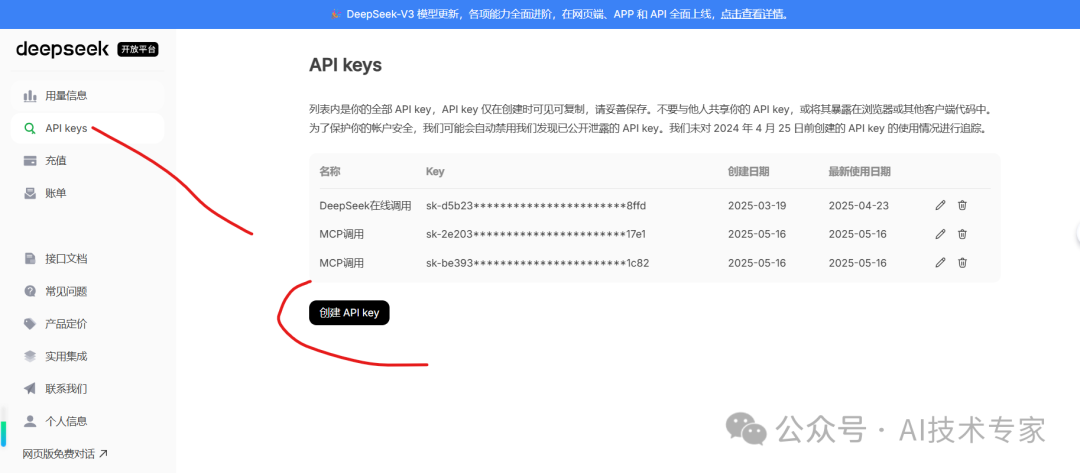Open 实用集成 integrations
The width and height of the screenshot is (1080, 473).
tap(87, 356)
